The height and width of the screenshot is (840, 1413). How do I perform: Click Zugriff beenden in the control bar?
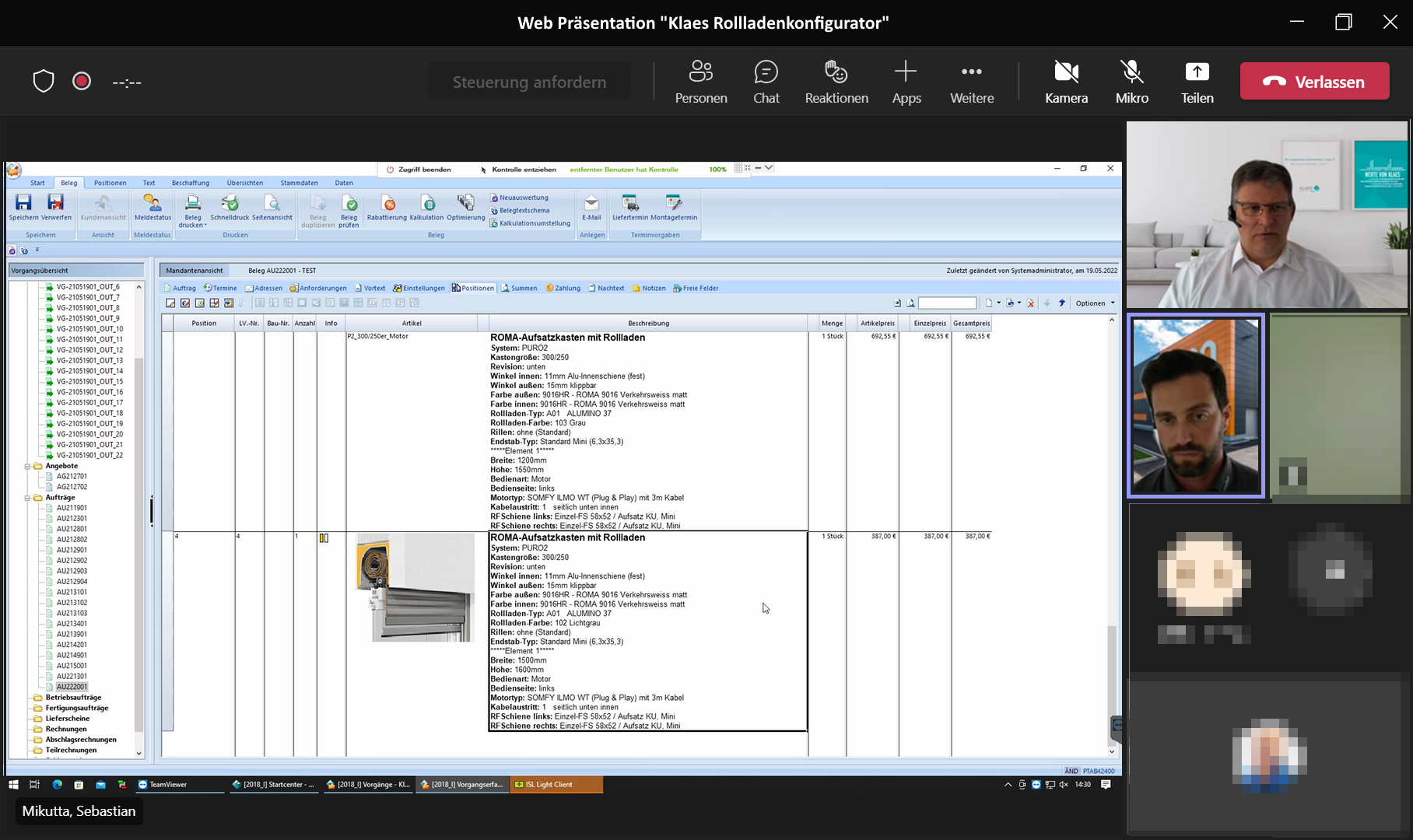pyautogui.click(x=419, y=169)
